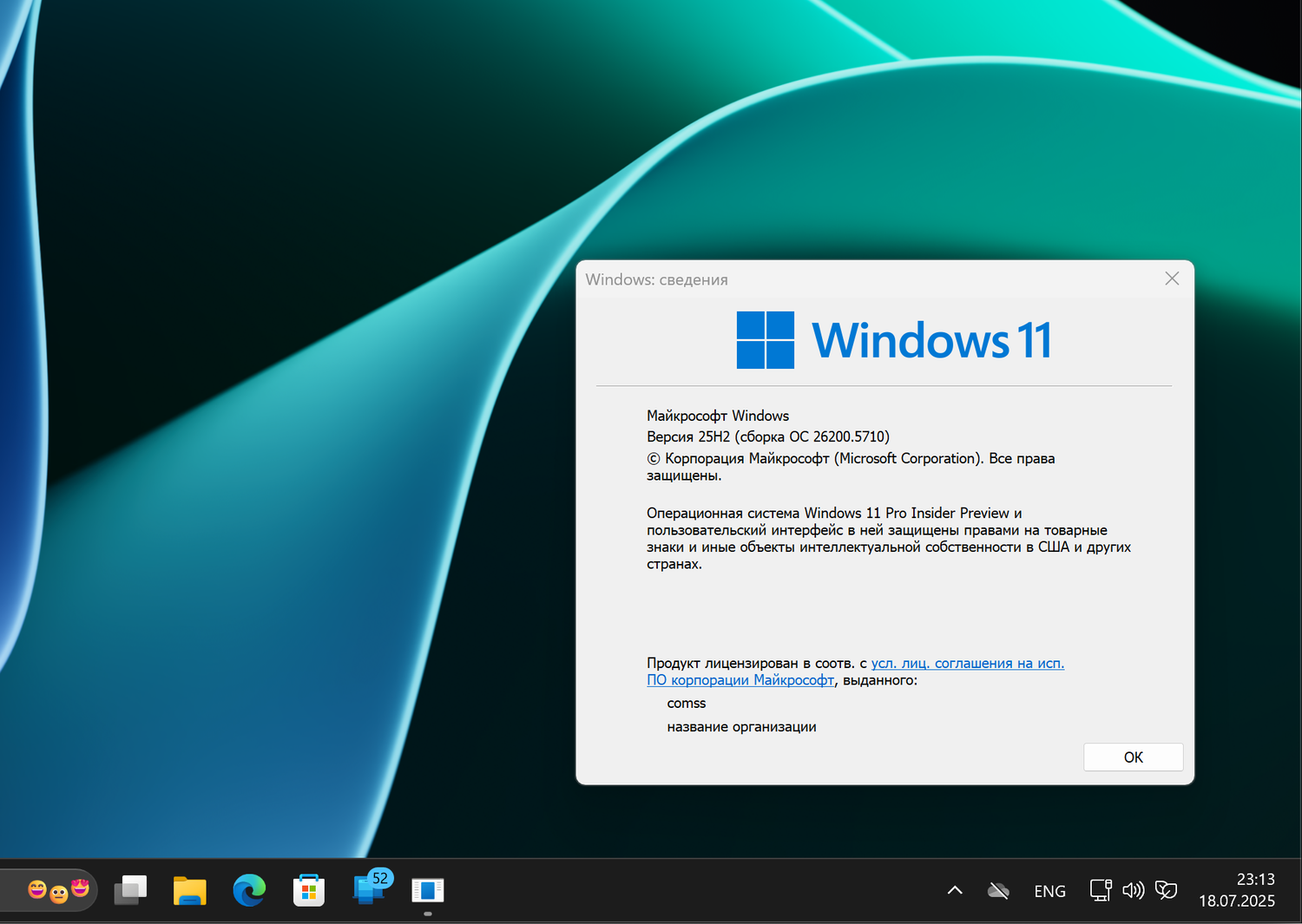The height and width of the screenshot is (924, 1302).
Task: Expand hidden system tray icons
Action: pyautogui.click(x=954, y=890)
